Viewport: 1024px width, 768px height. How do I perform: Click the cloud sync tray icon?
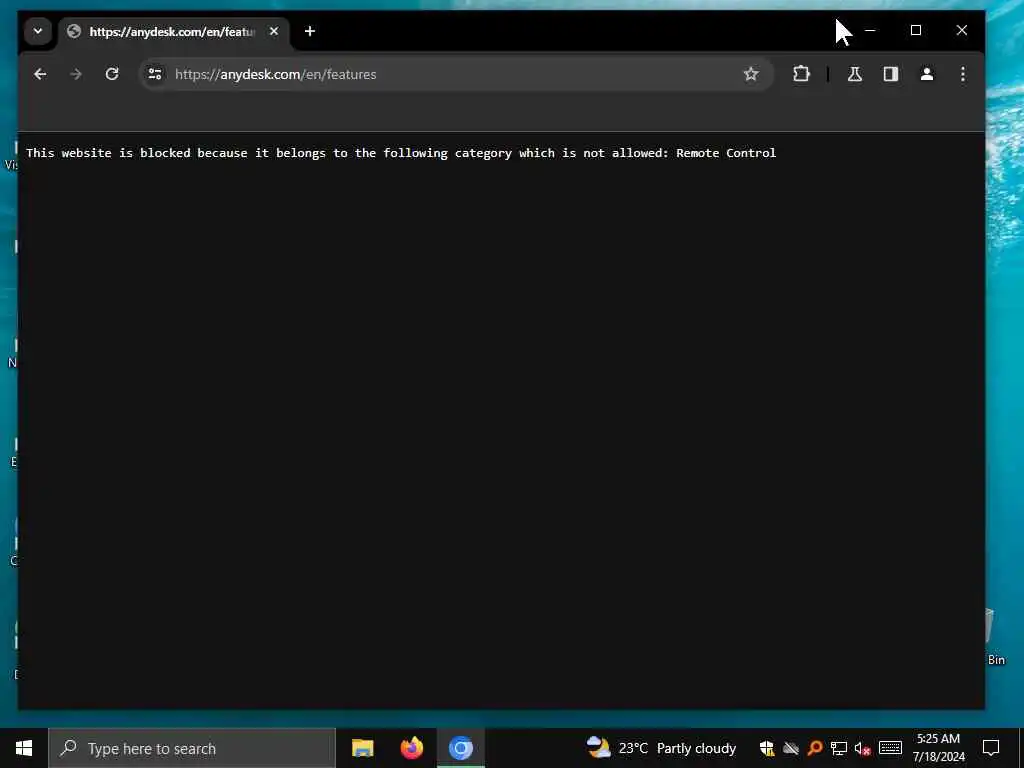pos(791,748)
